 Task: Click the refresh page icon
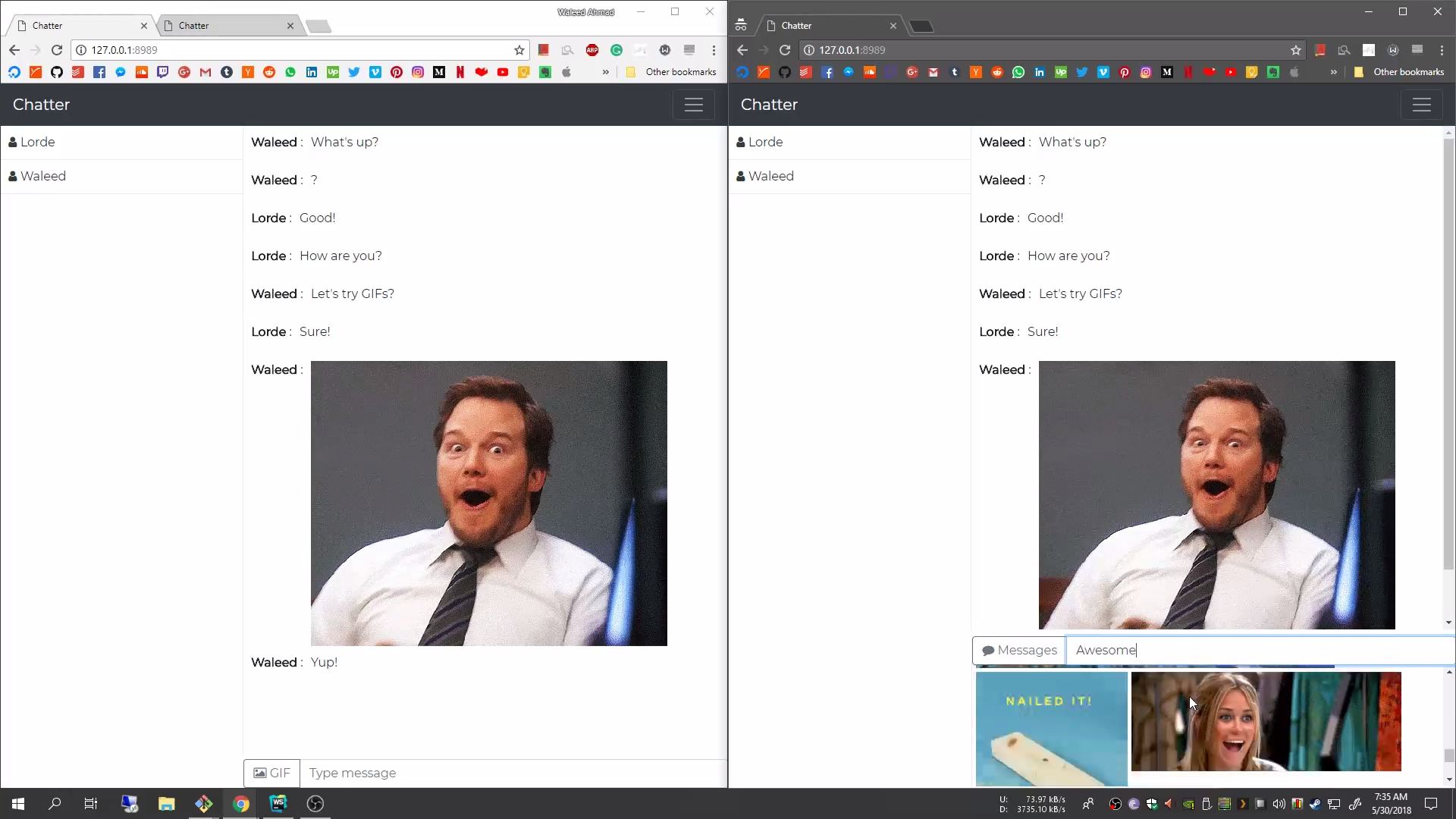(57, 50)
